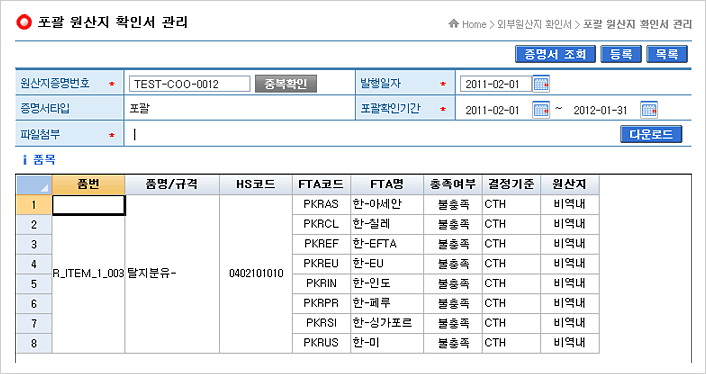Select row header 6 in grid

pyautogui.click(x=34, y=304)
